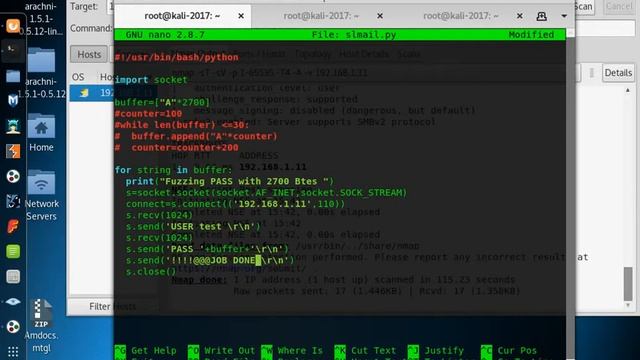This screenshot has width=640, height=360.
Task: Click 'Write Out' in nano shortcuts
Action: pos(229,351)
